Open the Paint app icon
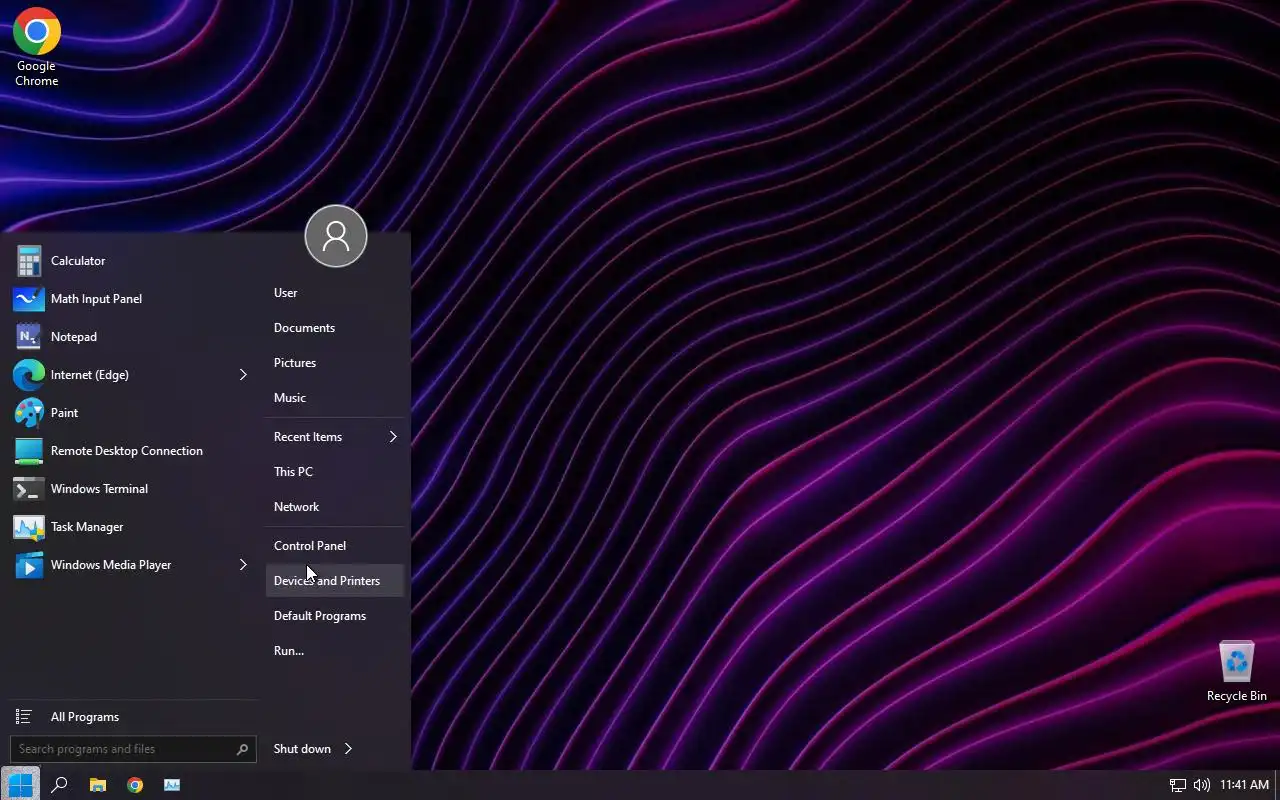 point(28,413)
